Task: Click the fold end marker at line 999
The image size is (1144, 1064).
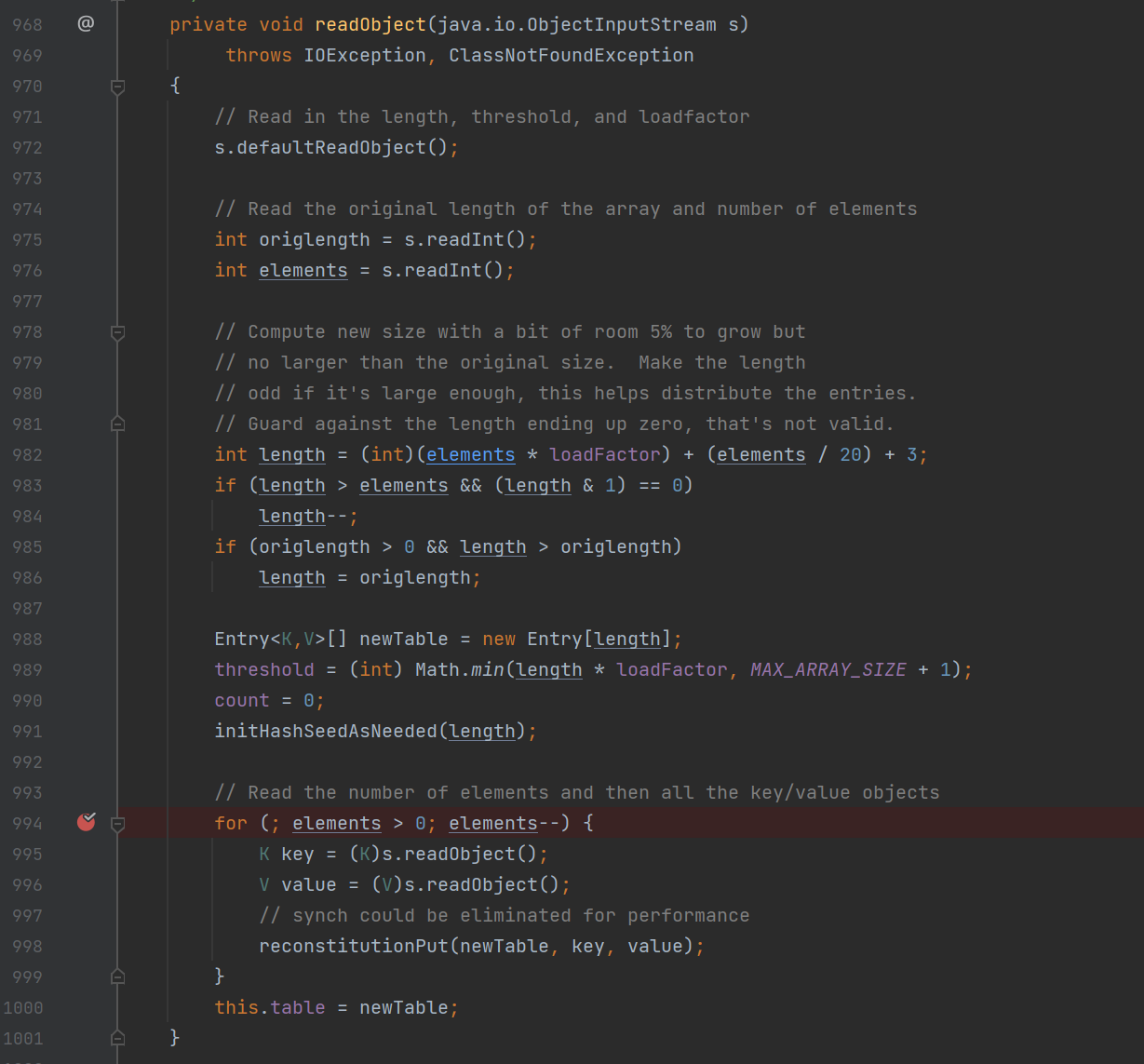Action: point(118,976)
